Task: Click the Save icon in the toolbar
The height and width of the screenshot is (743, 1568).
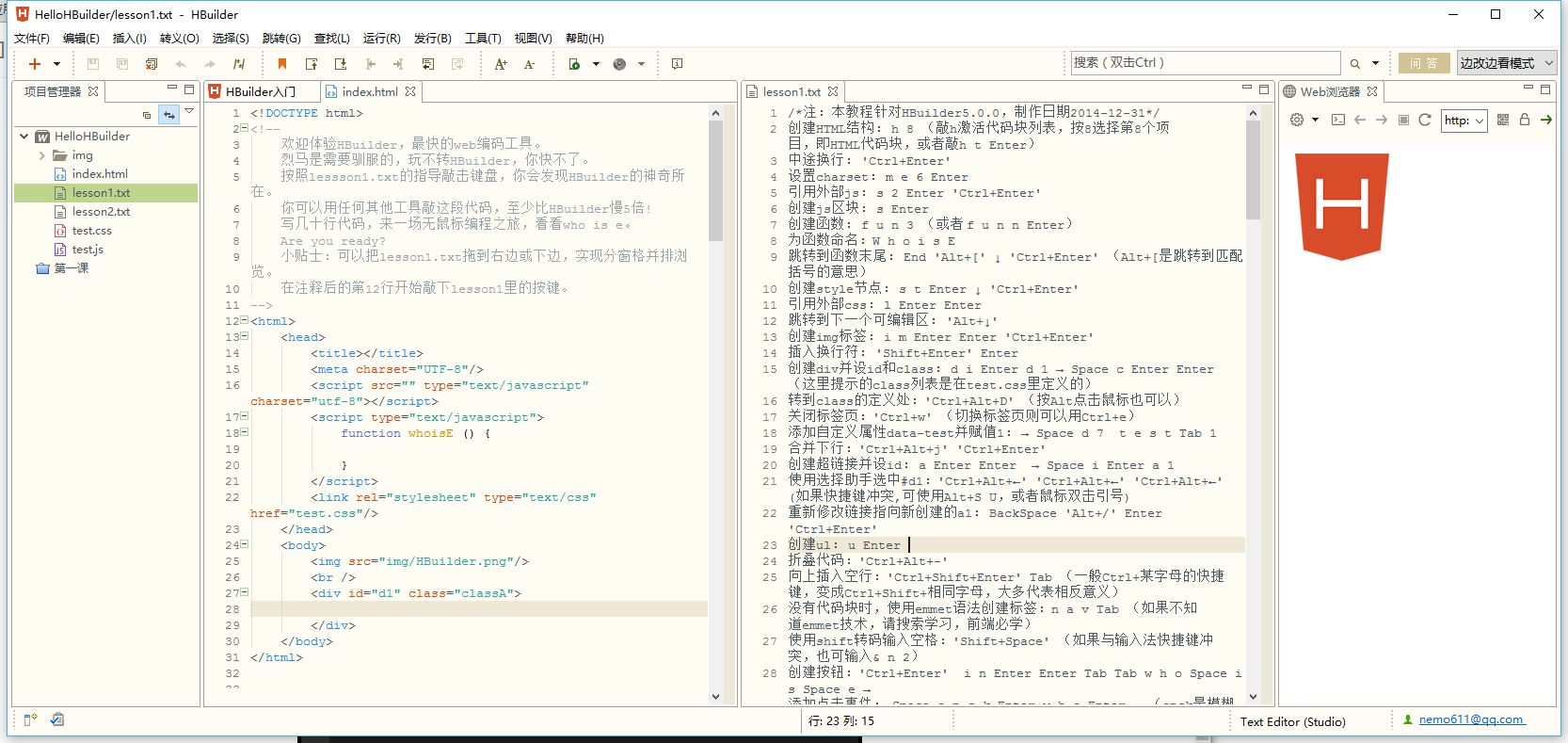Action: 92,64
